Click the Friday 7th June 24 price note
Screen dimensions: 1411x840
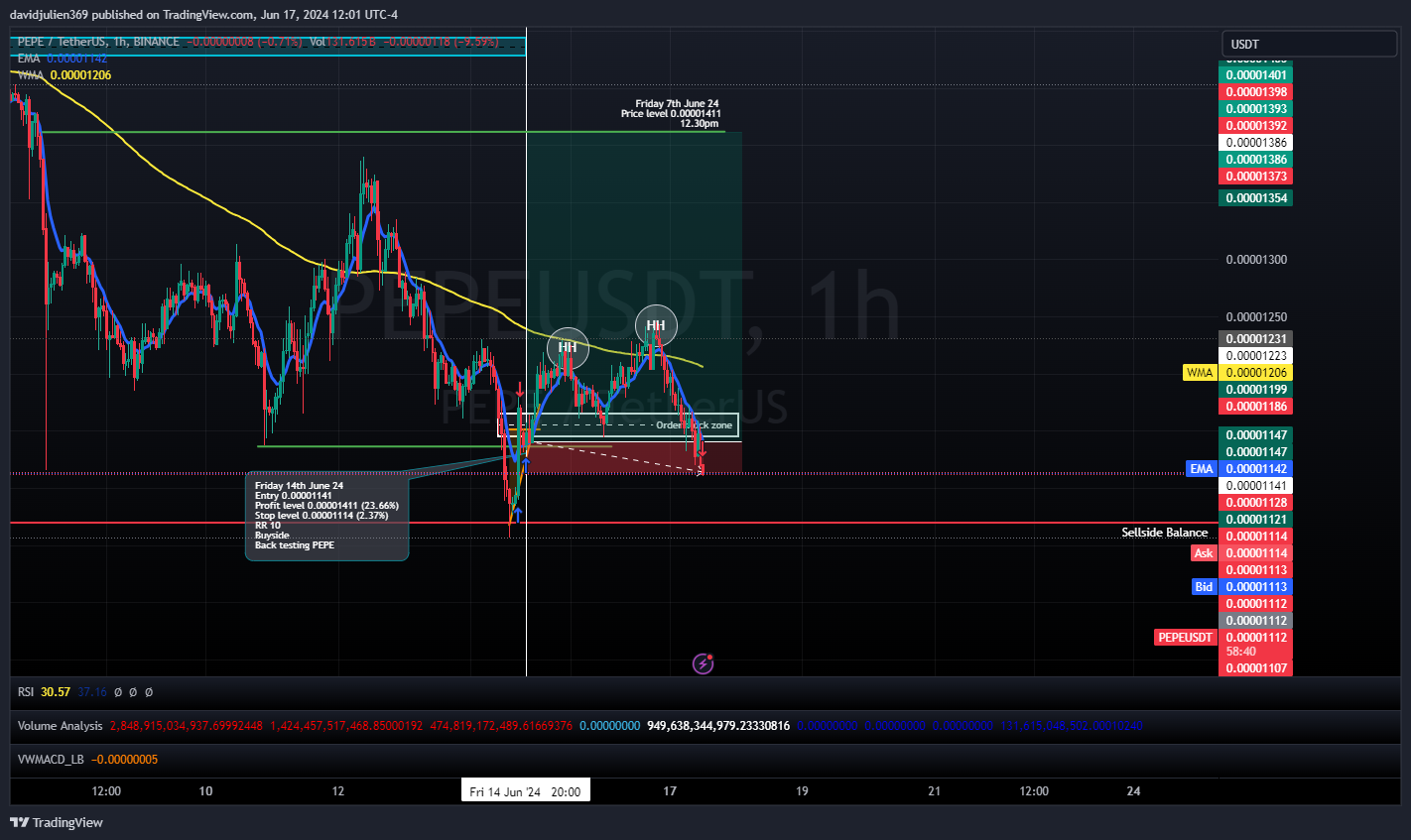pyautogui.click(x=671, y=114)
